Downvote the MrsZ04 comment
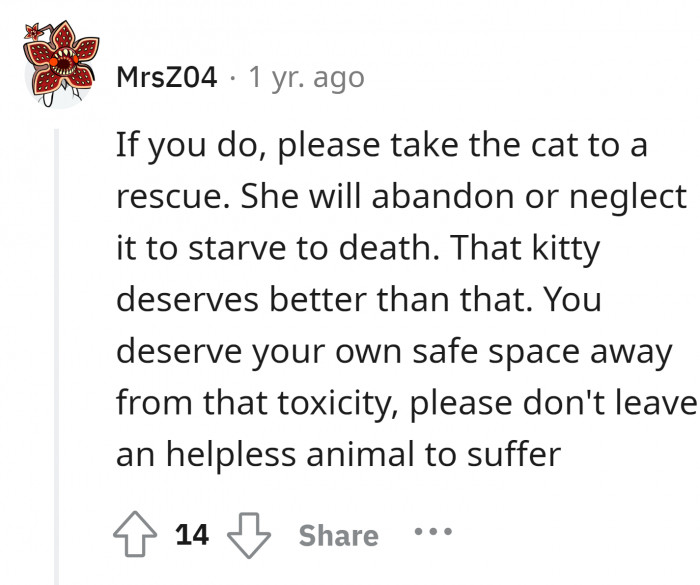Image resolution: width=700 pixels, height=585 pixels. [249, 535]
